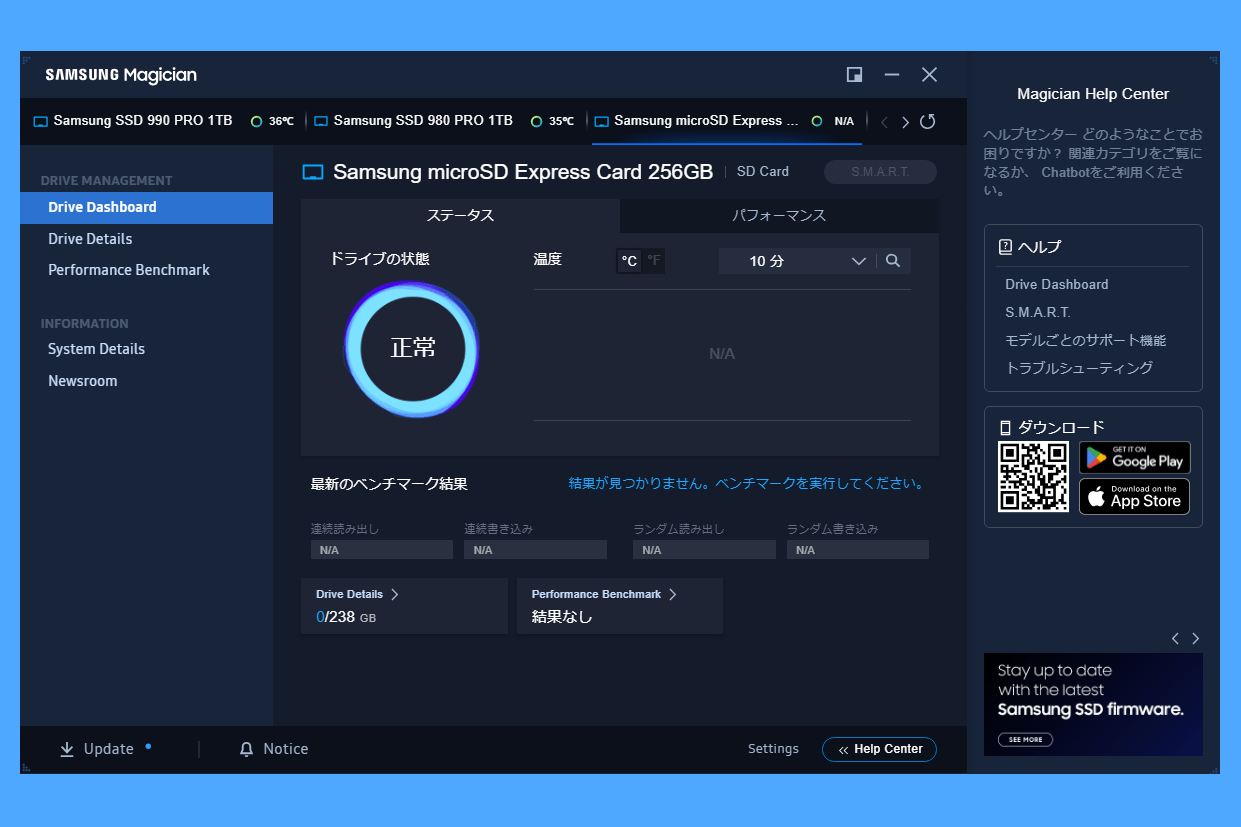Image resolution: width=1241 pixels, height=827 pixels.
Task: Open Performance Benchmark in the sidebar
Action: [x=129, y=270]
